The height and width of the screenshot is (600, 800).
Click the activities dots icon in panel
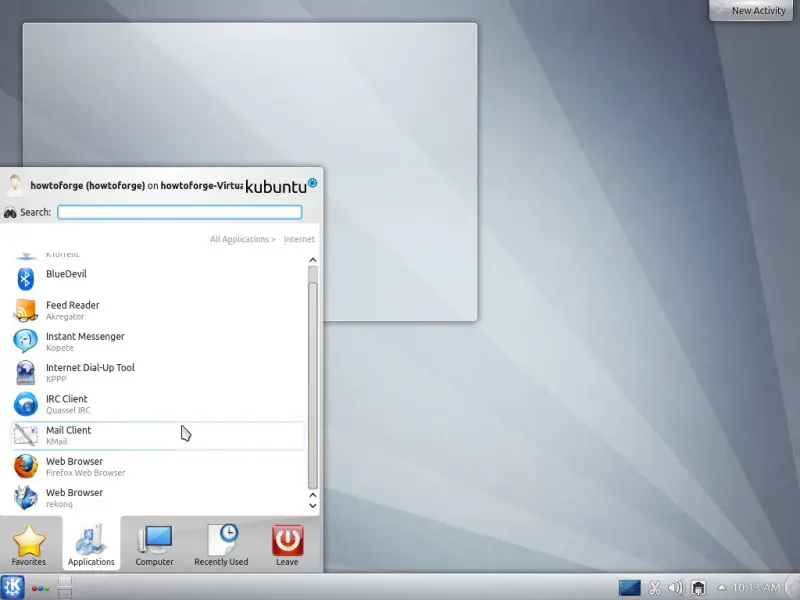40,588
